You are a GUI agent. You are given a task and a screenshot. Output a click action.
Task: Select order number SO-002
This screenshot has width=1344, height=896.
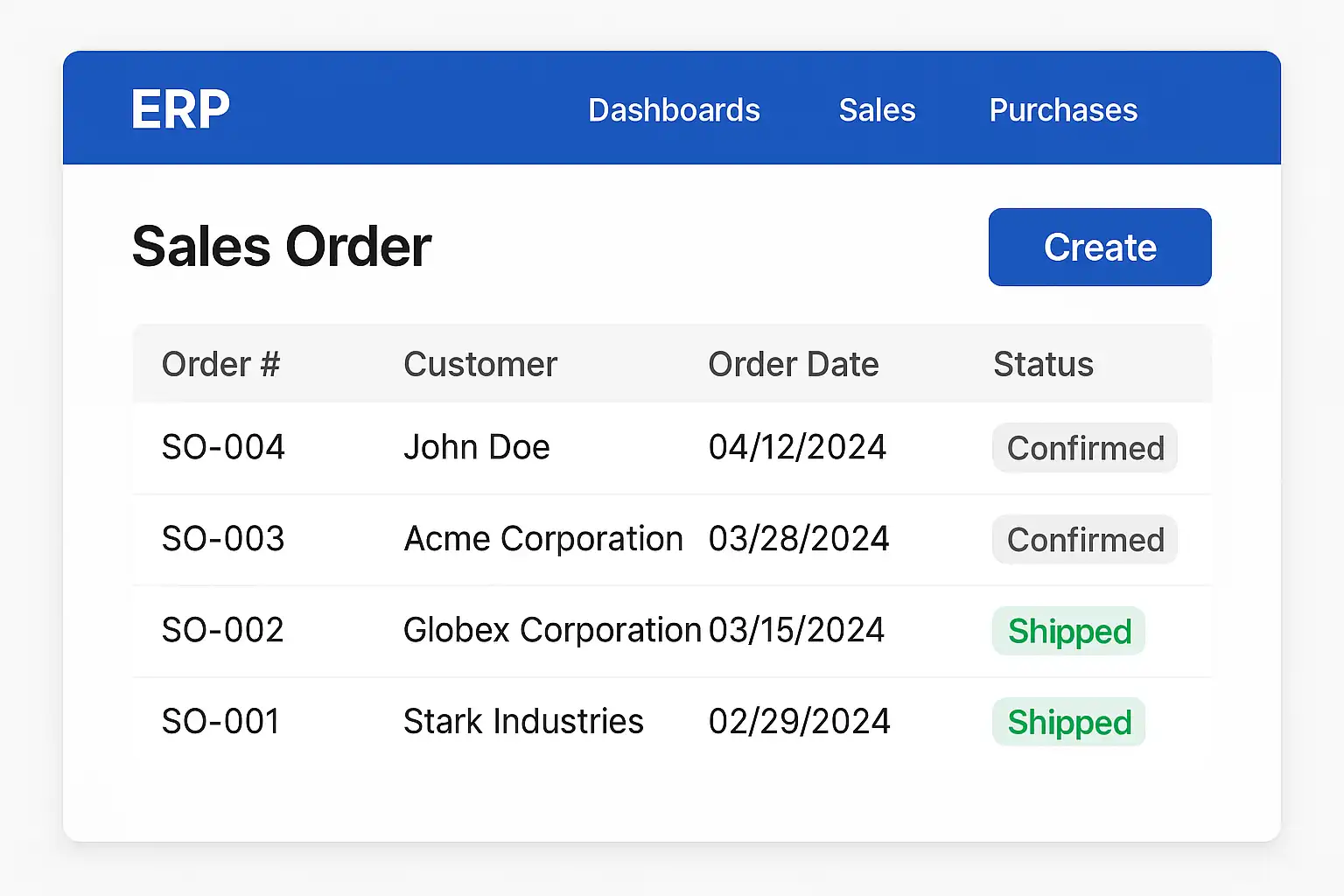coord(223,630)
